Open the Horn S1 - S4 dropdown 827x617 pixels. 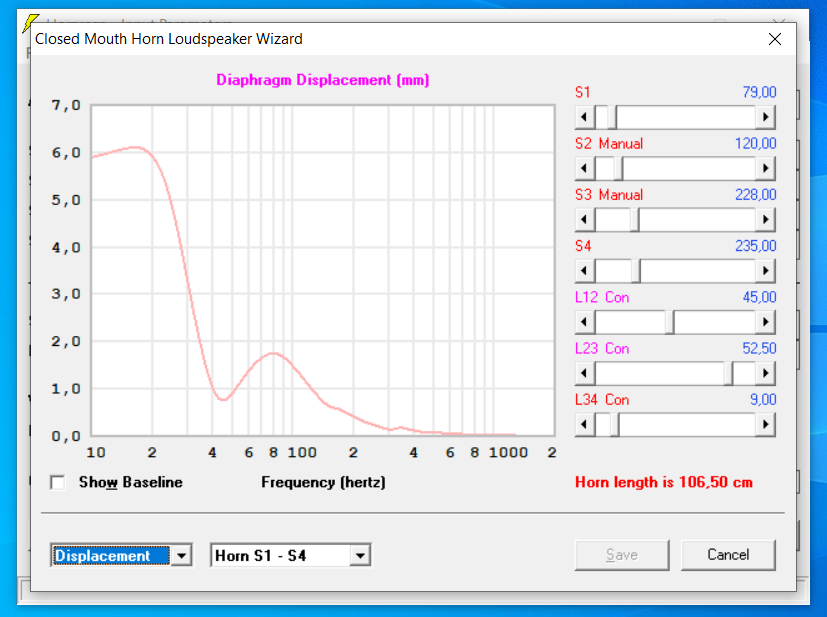pos(360,555)
